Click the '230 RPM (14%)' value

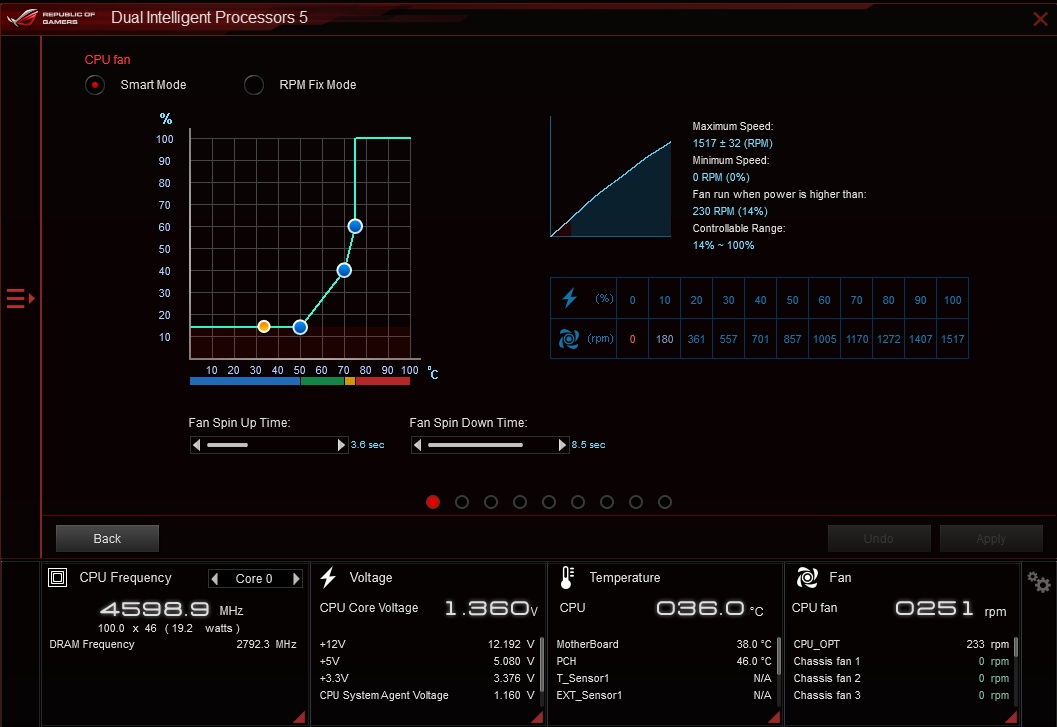(x=730, y=211)
